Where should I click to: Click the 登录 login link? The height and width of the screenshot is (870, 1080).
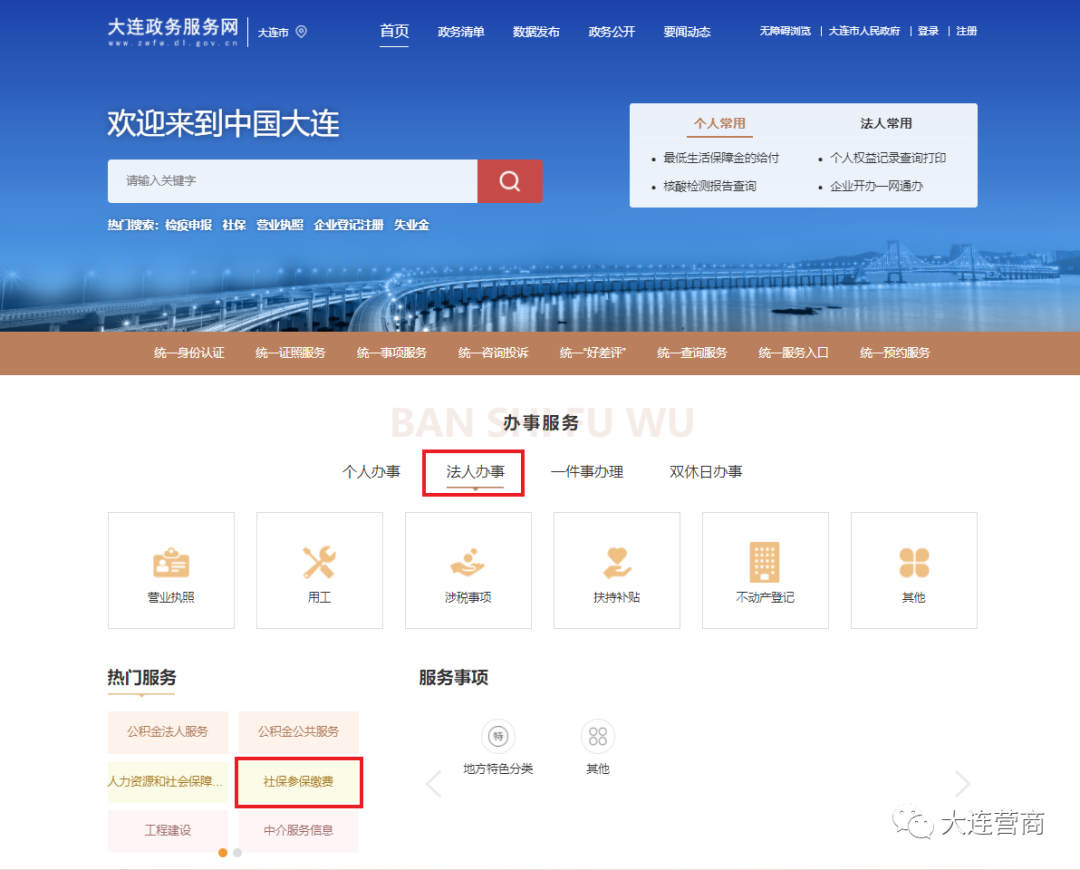[x=928, y=32]
